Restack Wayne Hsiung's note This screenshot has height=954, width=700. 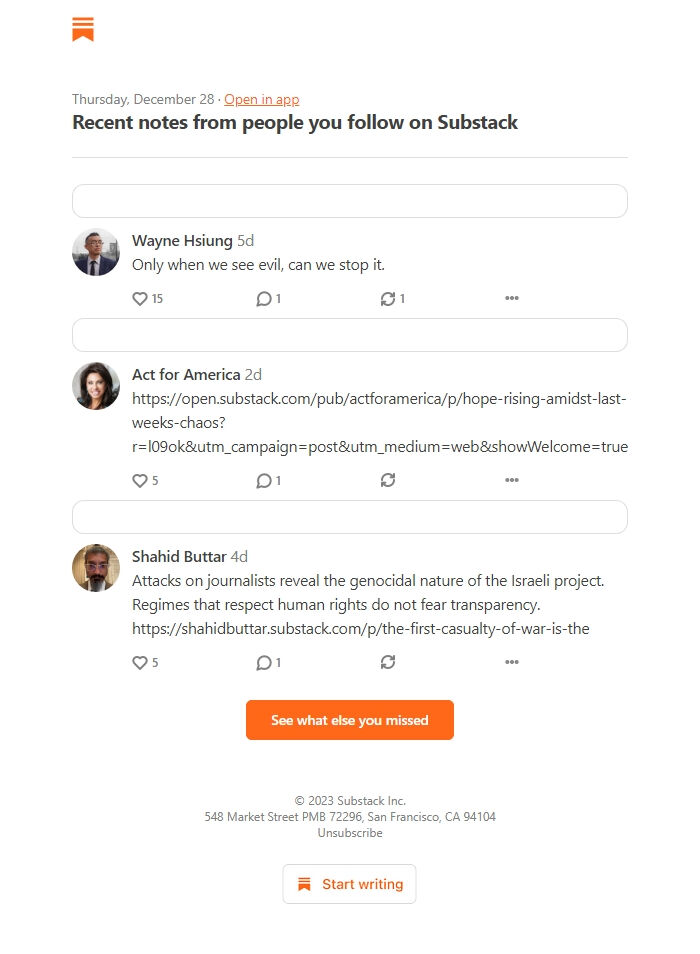tap(388, 298)
